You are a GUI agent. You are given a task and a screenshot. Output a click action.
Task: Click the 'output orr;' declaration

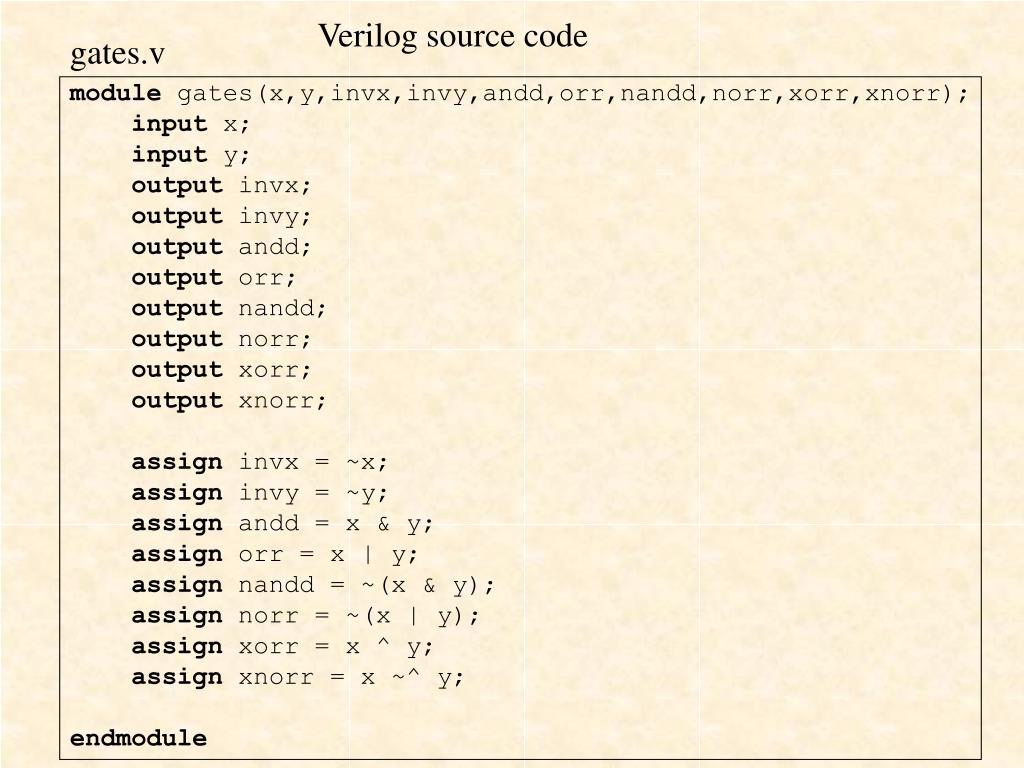tap(214, 278)
